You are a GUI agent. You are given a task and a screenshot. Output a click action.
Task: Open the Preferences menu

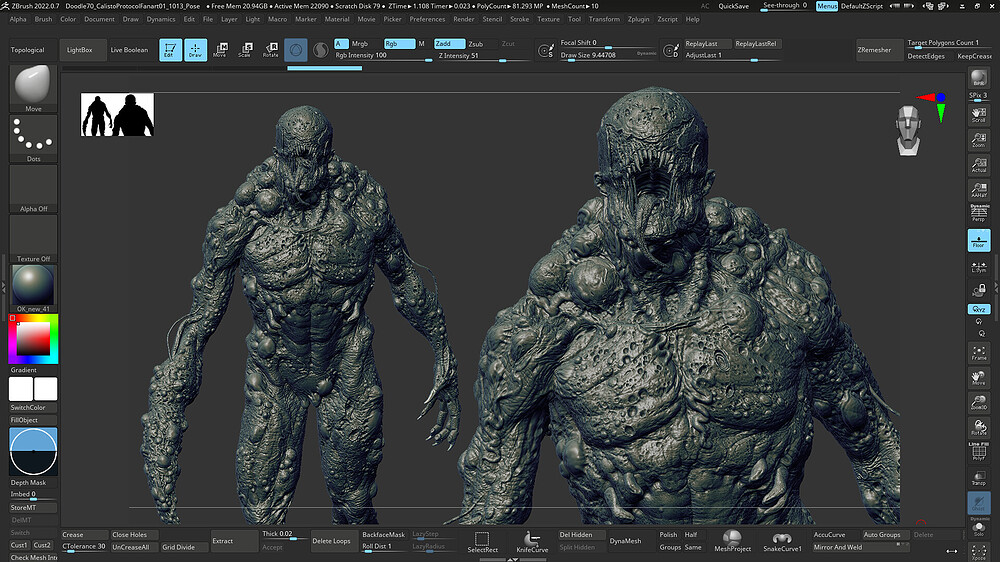pos(427,19)
